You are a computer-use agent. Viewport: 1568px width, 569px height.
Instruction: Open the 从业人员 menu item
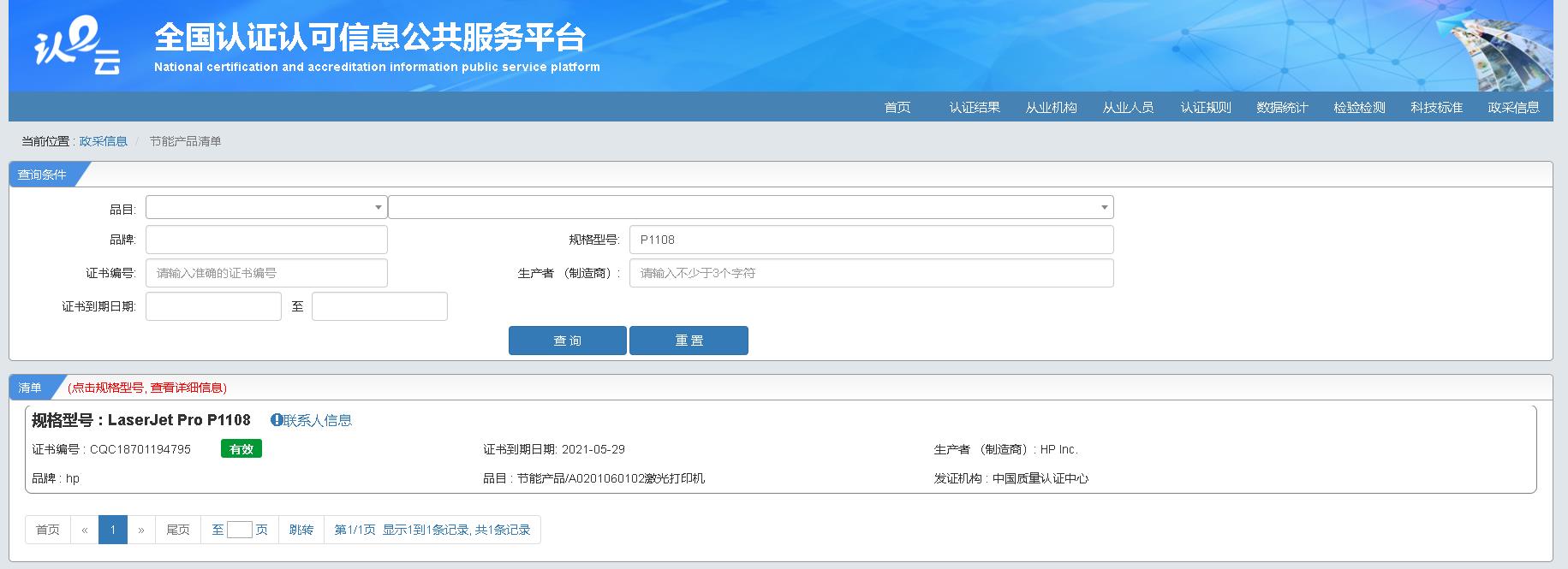[1129, 107]
